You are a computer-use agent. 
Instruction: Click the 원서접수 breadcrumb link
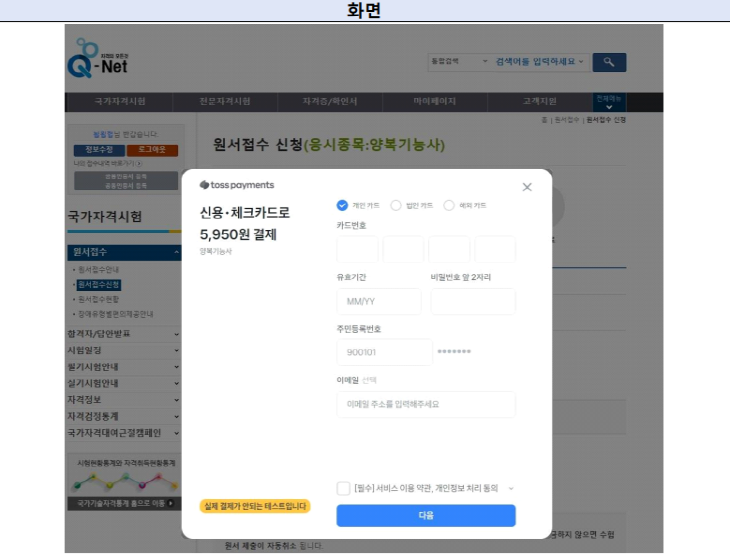567,120
